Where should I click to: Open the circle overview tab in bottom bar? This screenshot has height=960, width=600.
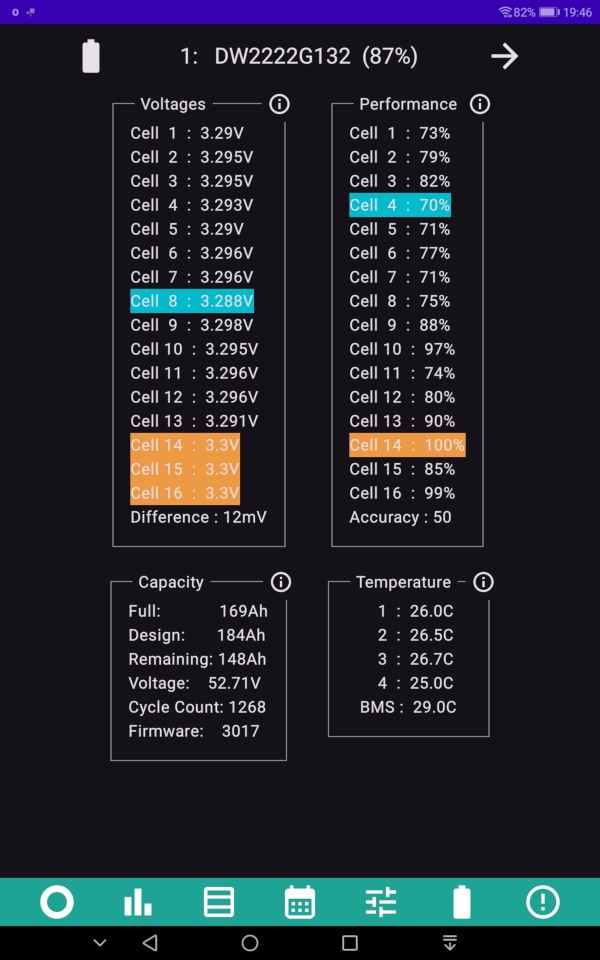57,902
